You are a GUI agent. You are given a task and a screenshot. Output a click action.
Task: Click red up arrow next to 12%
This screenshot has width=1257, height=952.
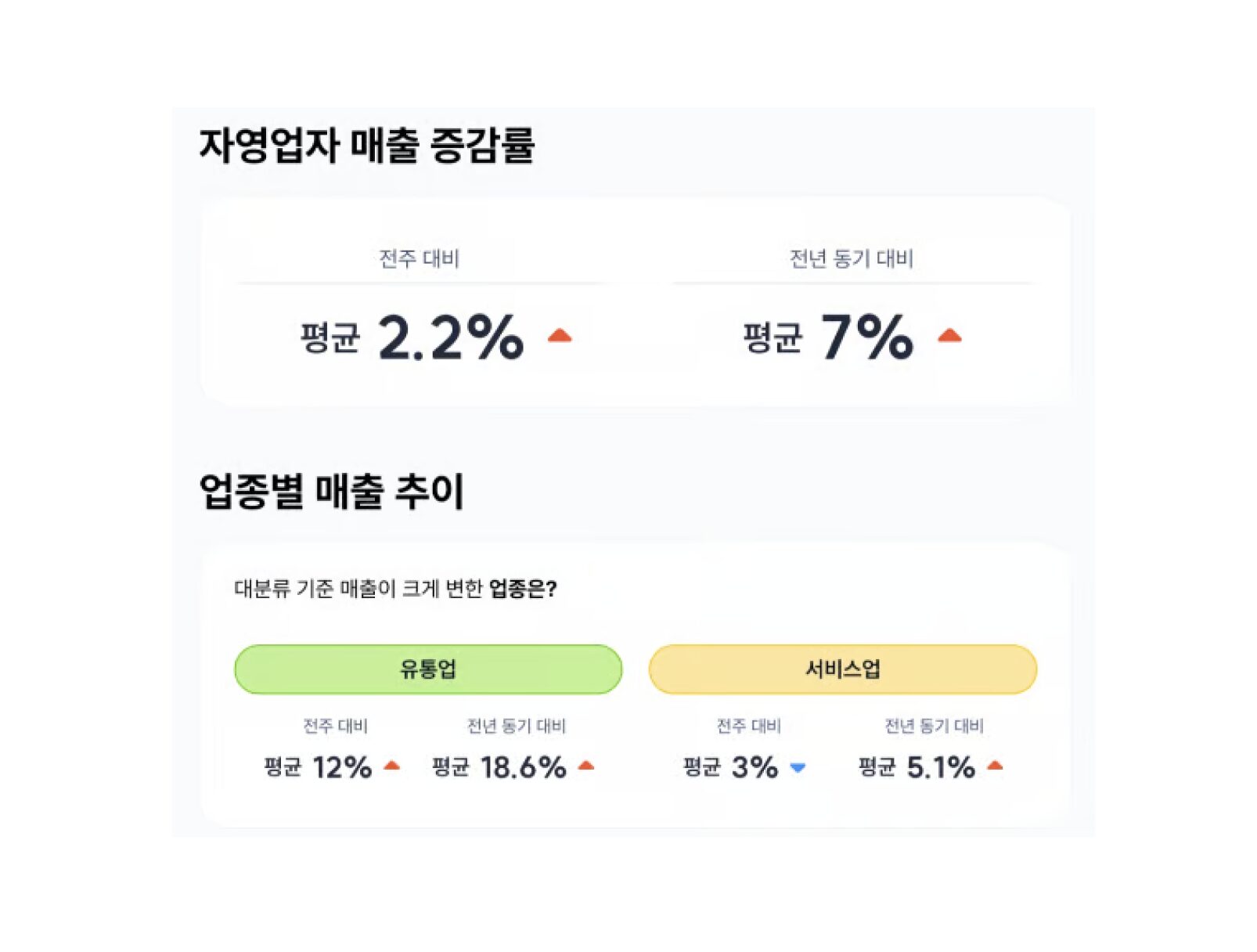coord(392,766)
